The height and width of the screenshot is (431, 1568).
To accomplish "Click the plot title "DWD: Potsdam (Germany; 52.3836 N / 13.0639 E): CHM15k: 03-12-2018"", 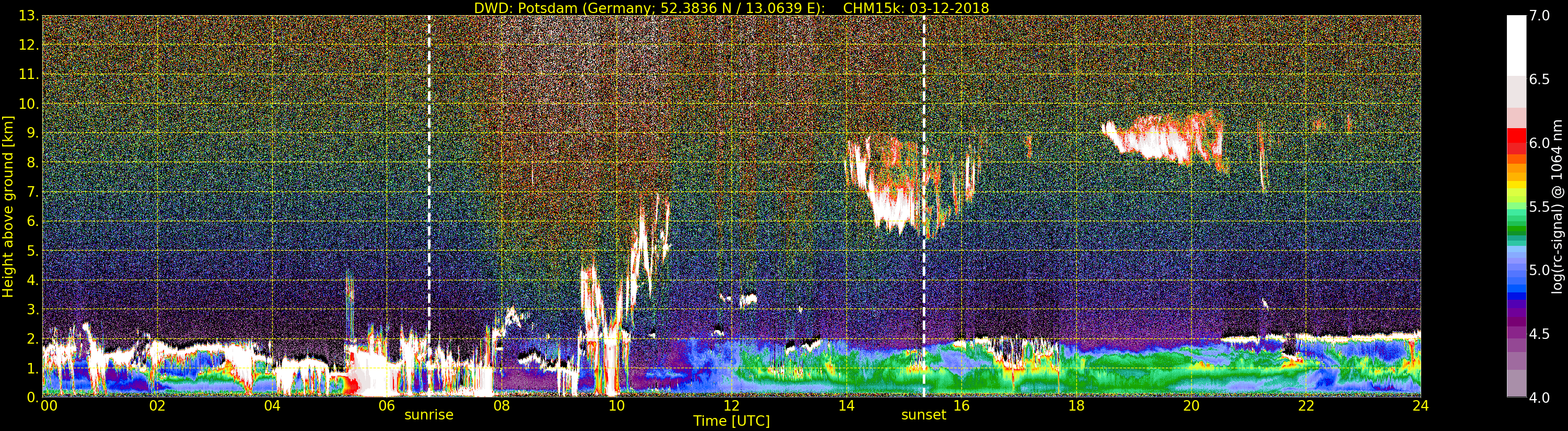I will pyautogui.click(x=731, y=8).
